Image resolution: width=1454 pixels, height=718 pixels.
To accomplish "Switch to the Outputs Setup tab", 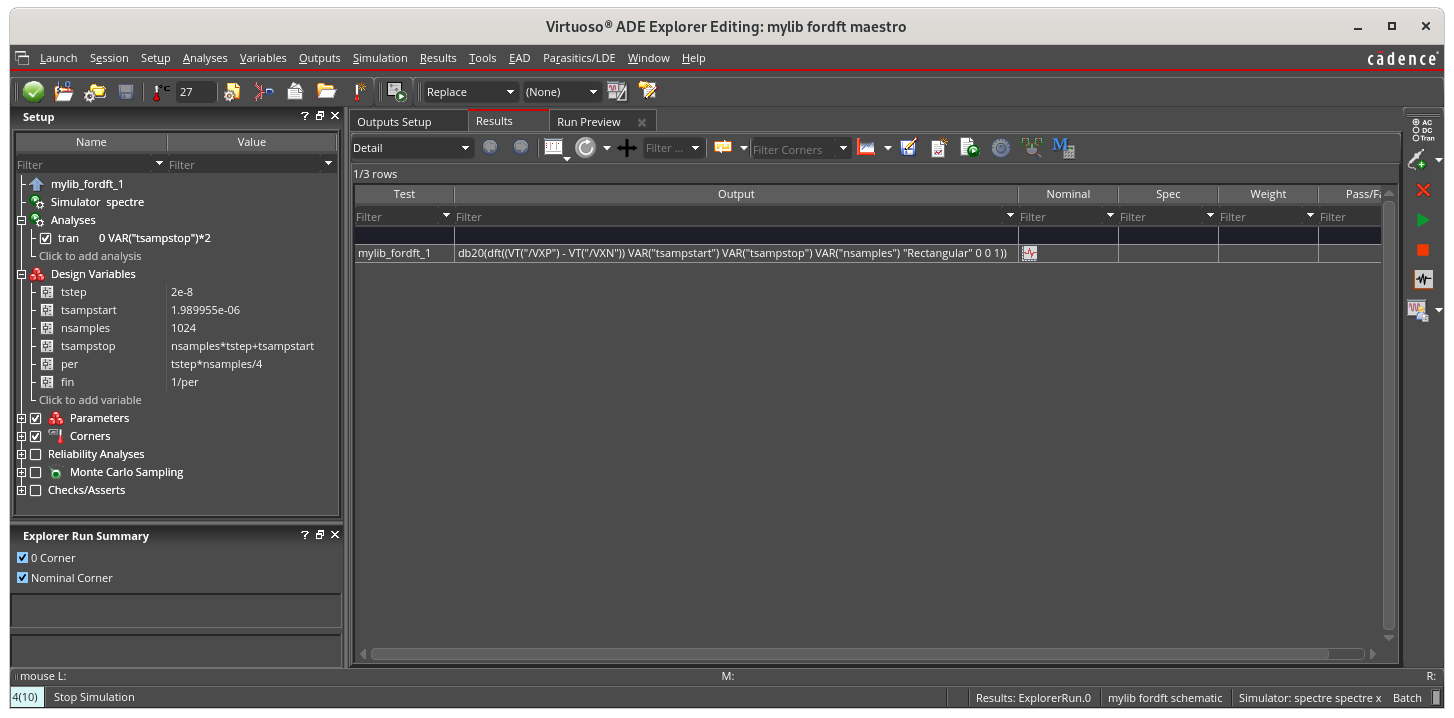I will [x=394, y=122].
